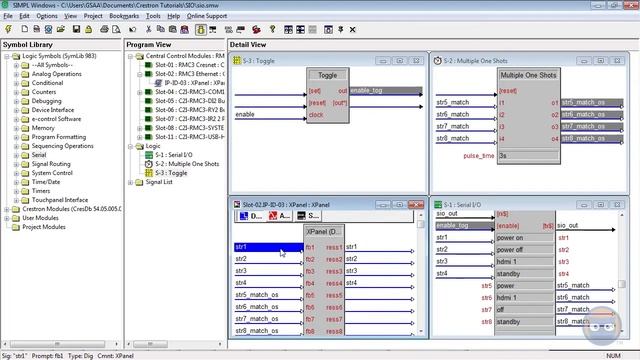Select S-2 : Multiple One Shots tree item
Screen dimensions: 640x360
pos(187,164)
